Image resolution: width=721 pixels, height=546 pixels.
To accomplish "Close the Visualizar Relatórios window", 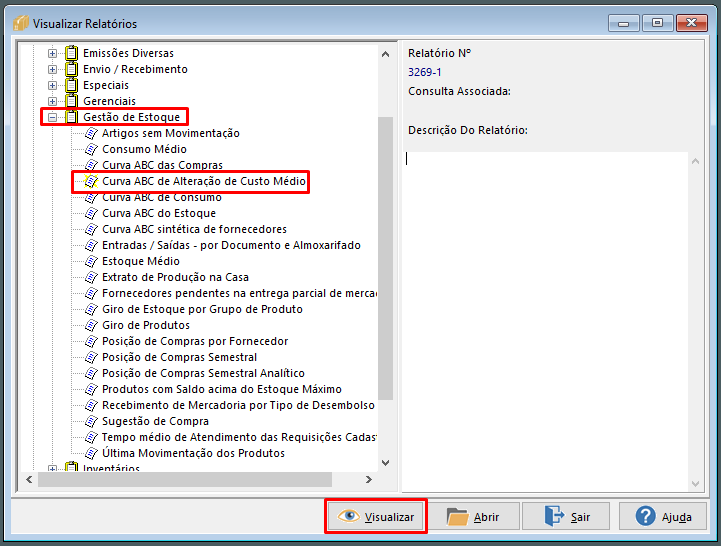I will (x=692, y=23).
